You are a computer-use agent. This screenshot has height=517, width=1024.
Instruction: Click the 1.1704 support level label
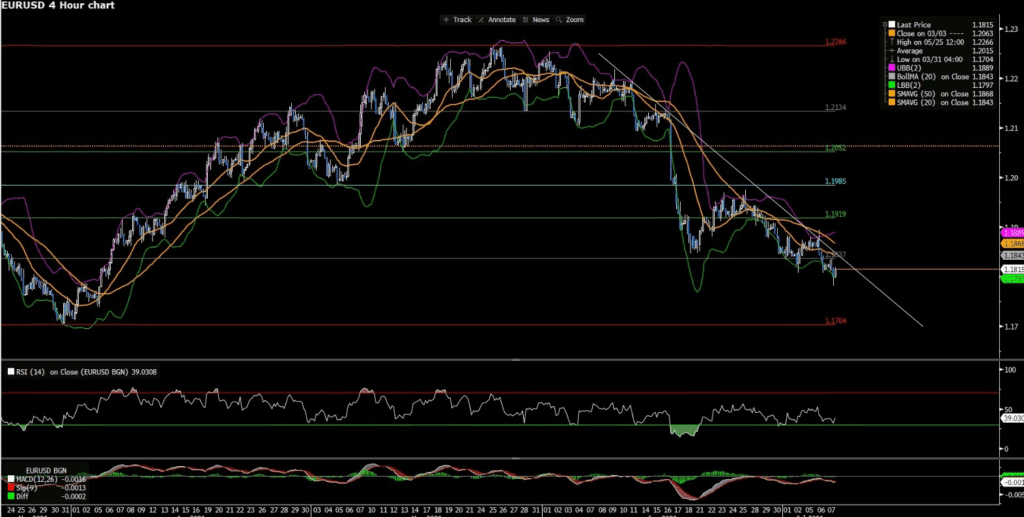(835, 321)
